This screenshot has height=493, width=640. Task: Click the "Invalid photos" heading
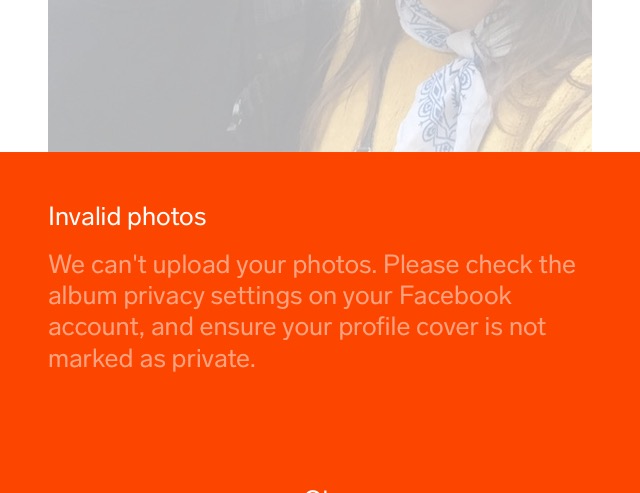tap(127, 216)
